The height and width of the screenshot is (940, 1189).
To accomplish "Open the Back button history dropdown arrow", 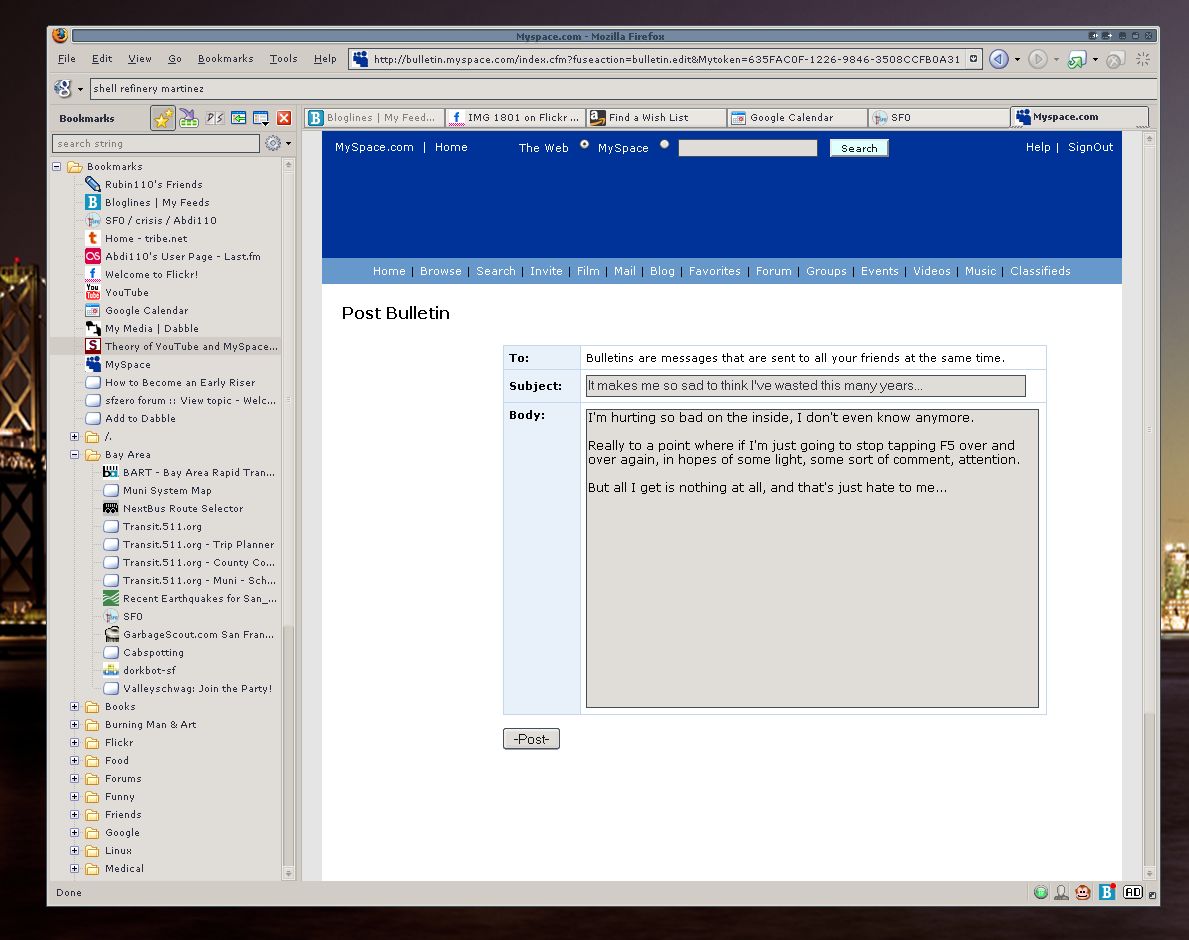I will 1018,59.
